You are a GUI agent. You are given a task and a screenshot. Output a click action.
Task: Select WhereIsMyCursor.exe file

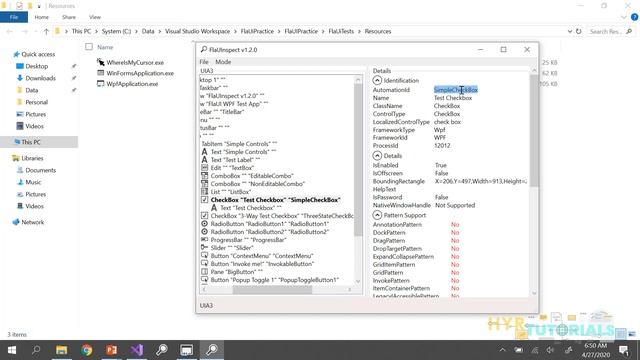135,62
